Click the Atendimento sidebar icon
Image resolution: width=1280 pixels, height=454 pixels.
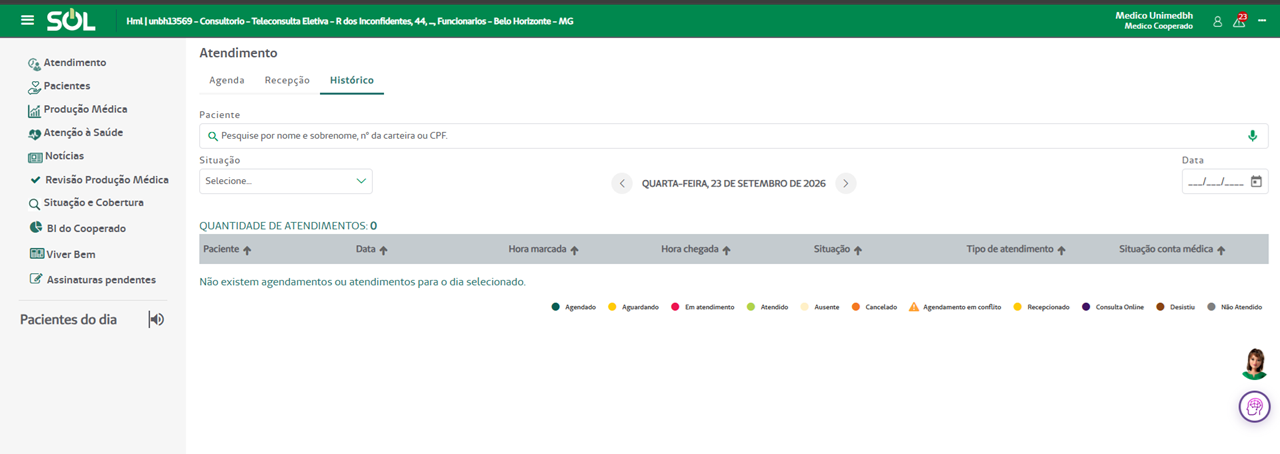(34, 63)
